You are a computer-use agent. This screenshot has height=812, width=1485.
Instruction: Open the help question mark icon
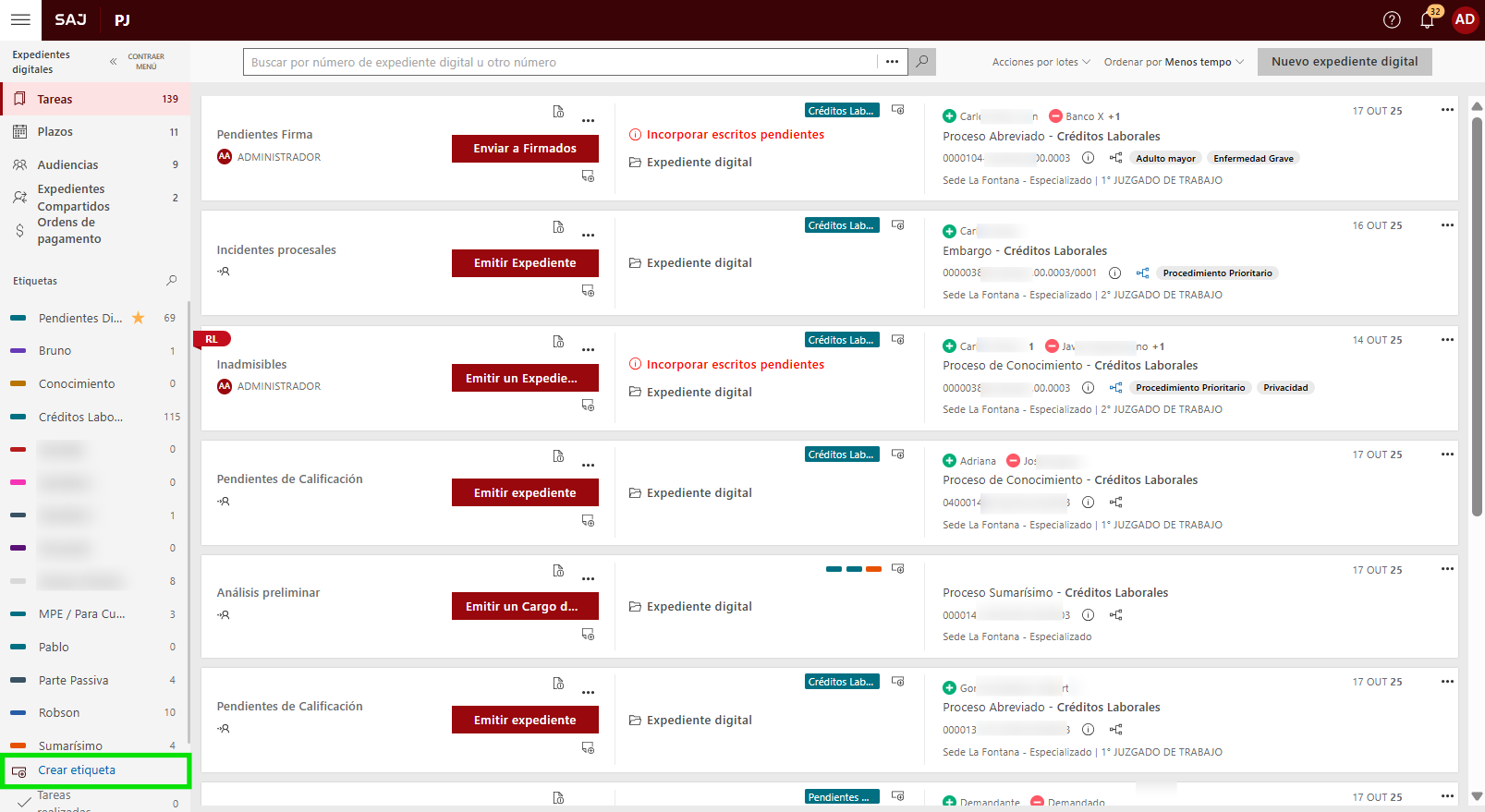(x=1392, y=20)
